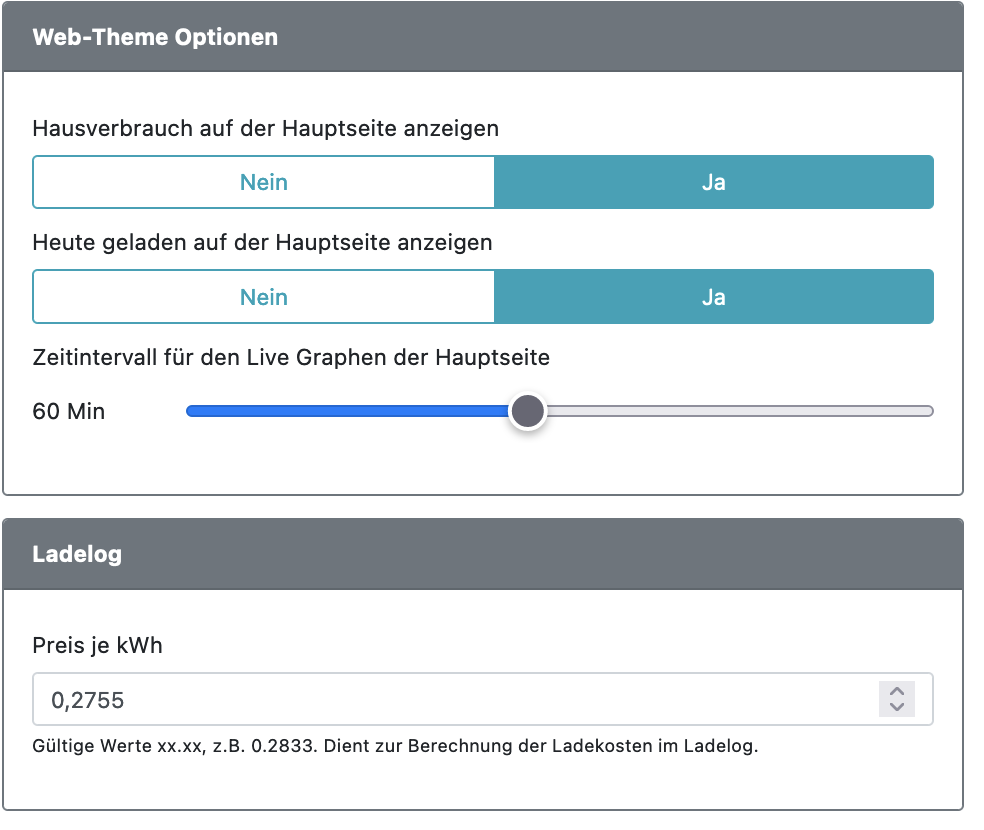984x830 pixels.
Task: Click the blue filled slider track section
Action: coord(350,411)
